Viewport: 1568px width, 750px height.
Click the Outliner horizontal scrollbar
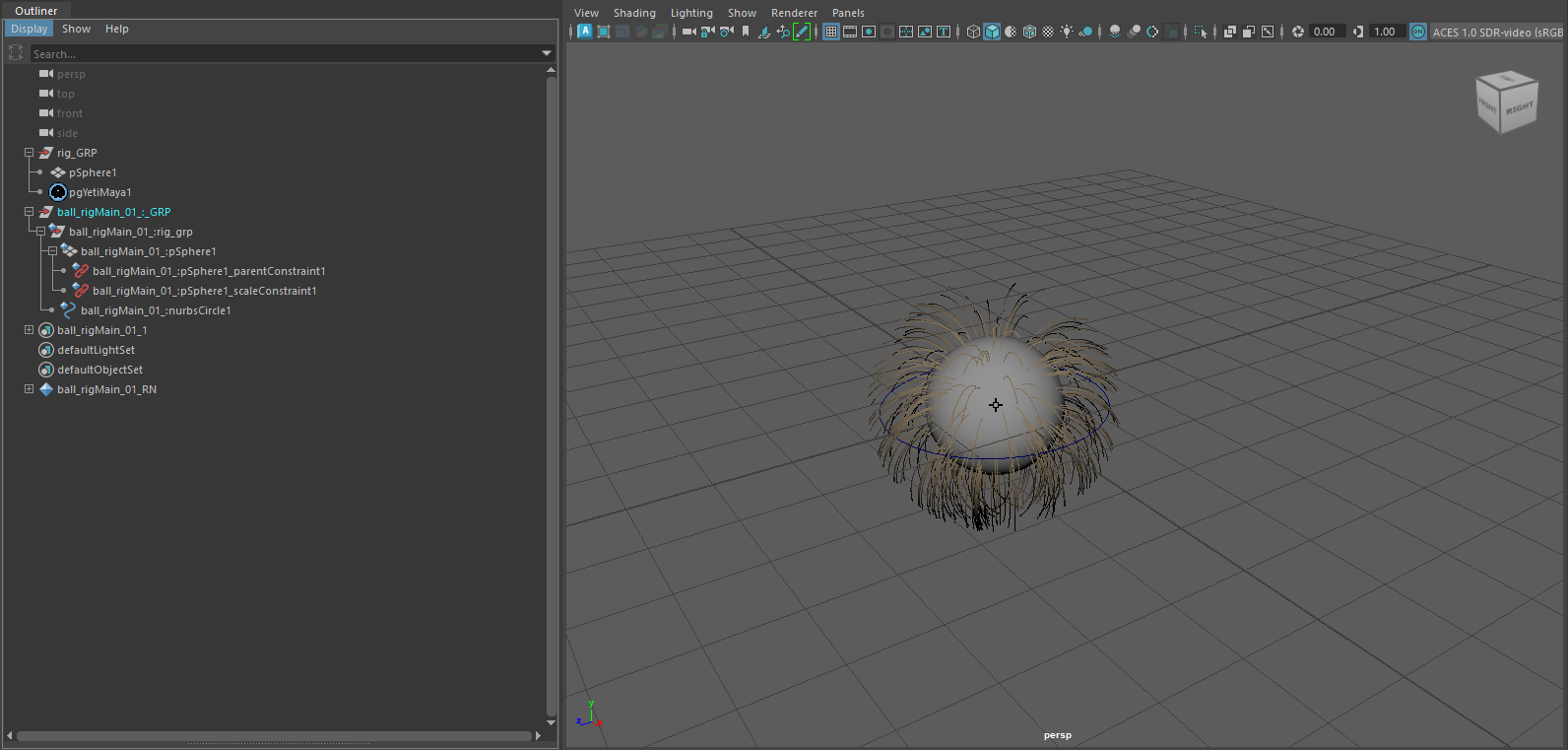click(274, 735)
